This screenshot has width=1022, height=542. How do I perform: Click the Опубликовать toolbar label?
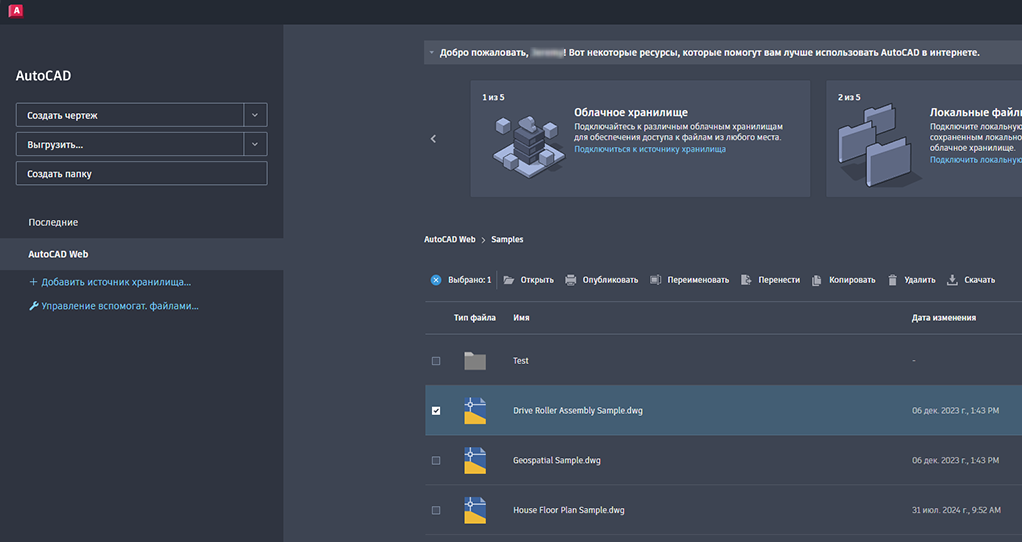[x=610, y=280]
